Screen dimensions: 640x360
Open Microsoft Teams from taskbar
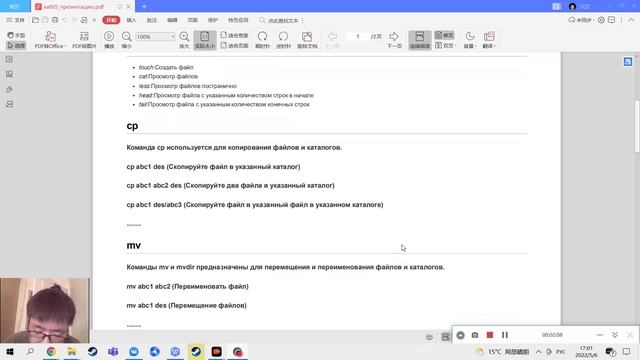click(113, 351)
